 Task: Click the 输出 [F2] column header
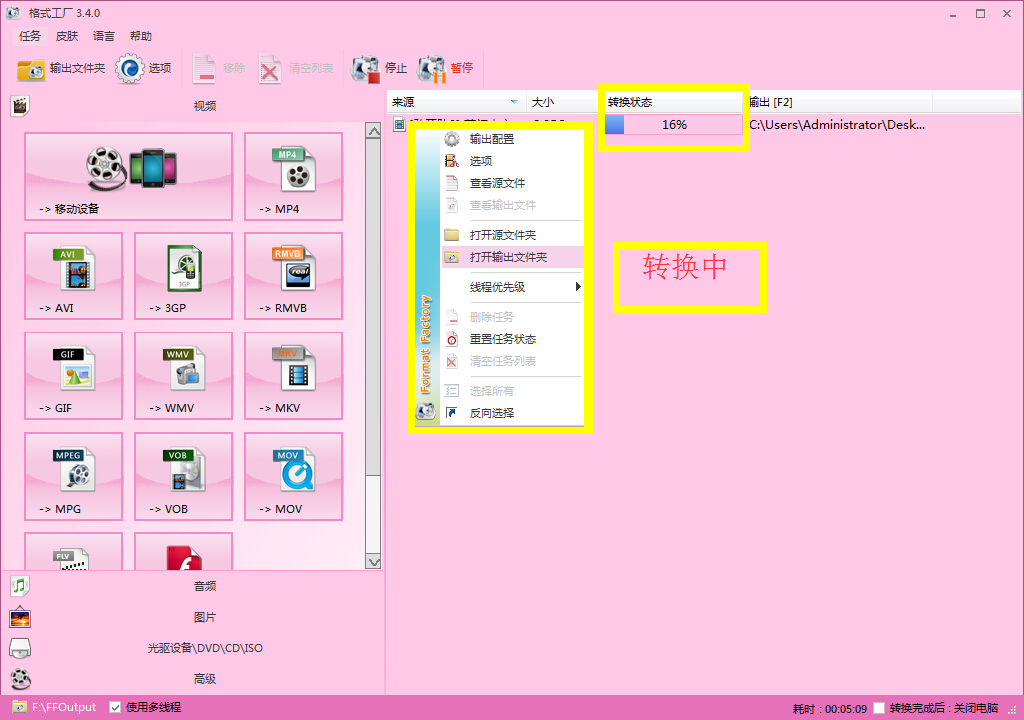[x=839, y=102]
